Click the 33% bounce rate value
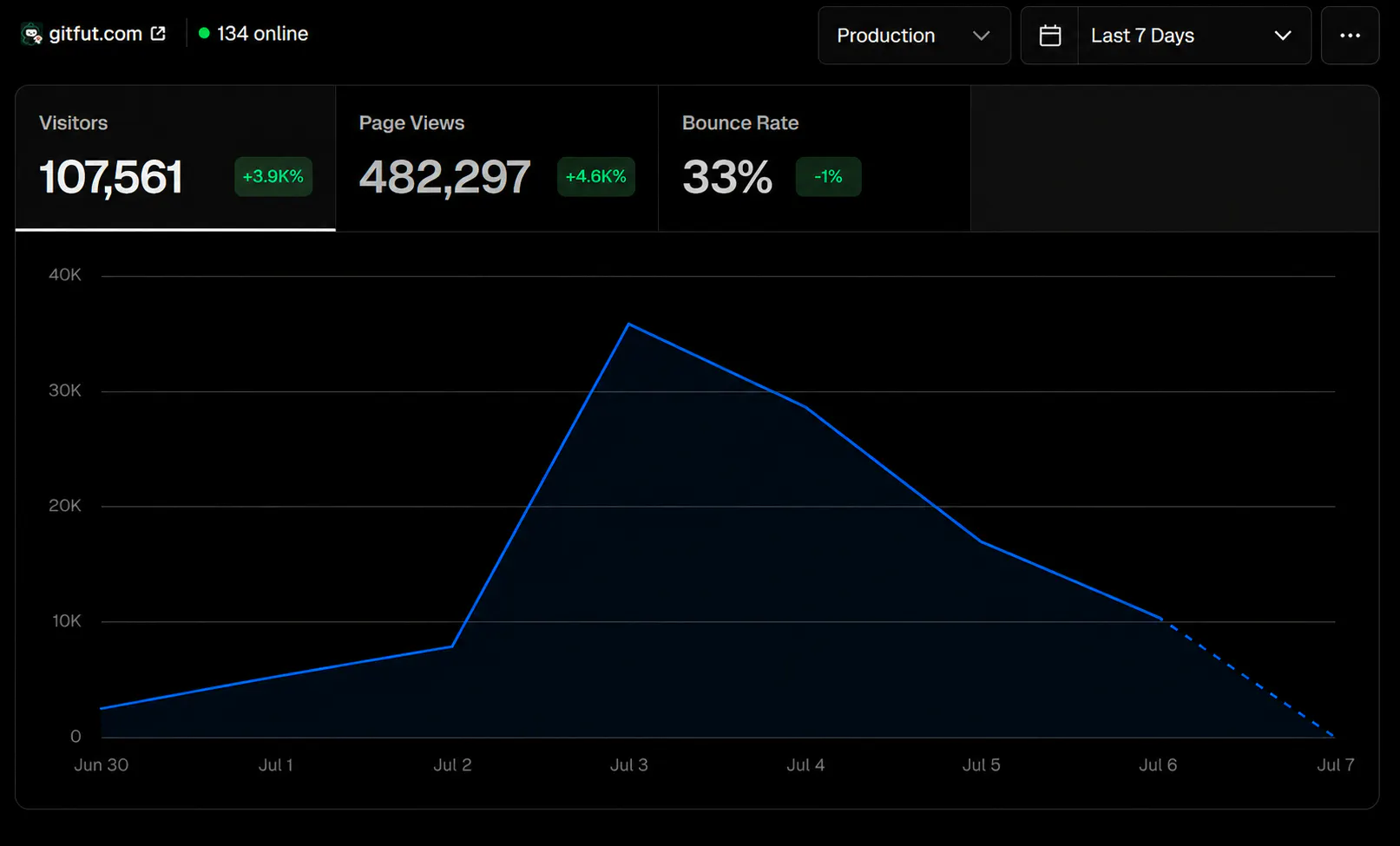1400x846 pixels. point(727,177)
